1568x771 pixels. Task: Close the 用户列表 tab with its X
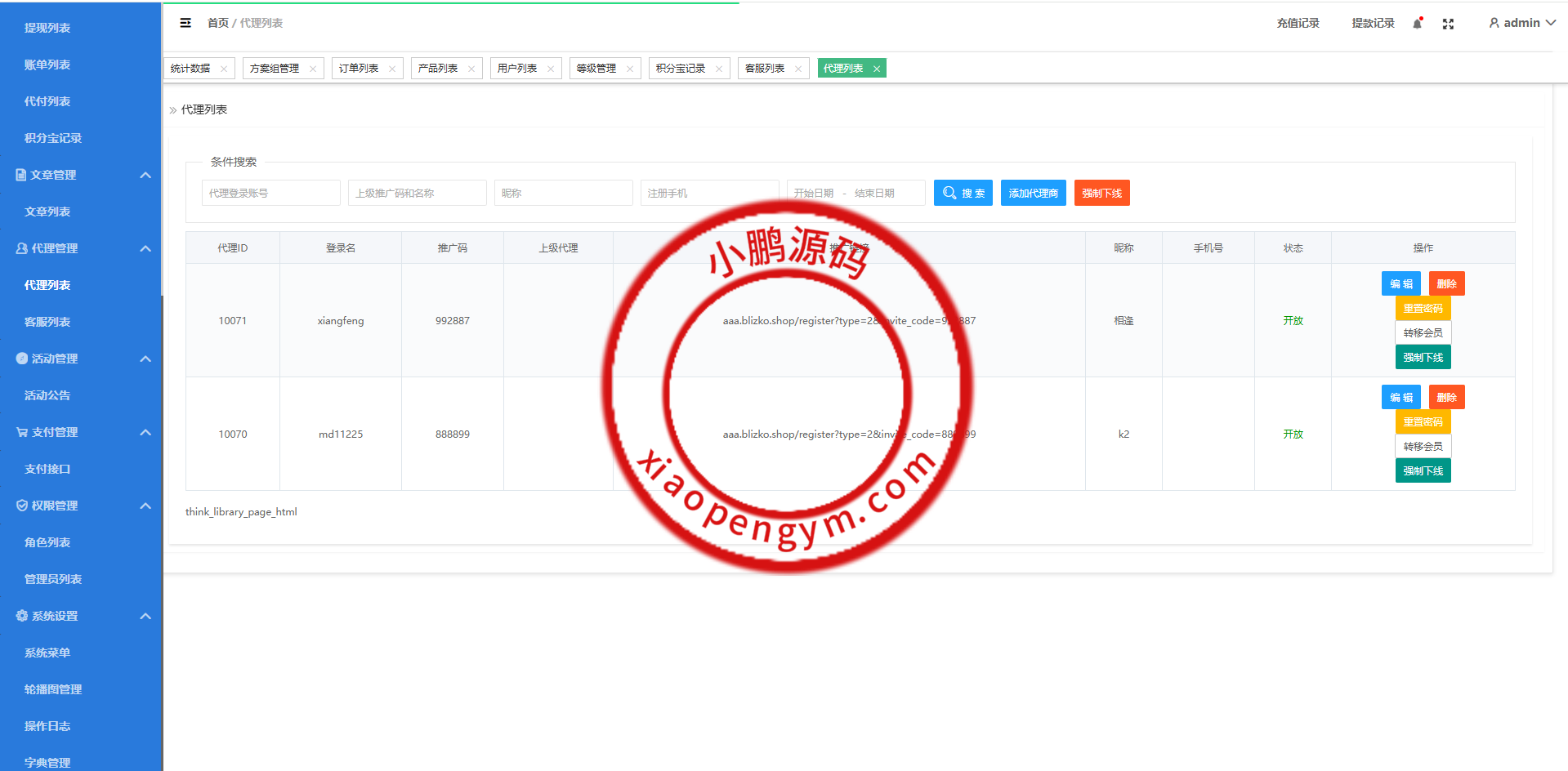pos(551,69)
